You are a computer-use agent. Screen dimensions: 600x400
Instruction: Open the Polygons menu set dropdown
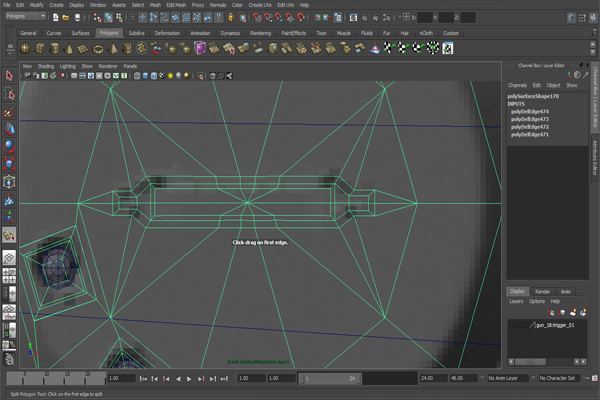(26, 16)
